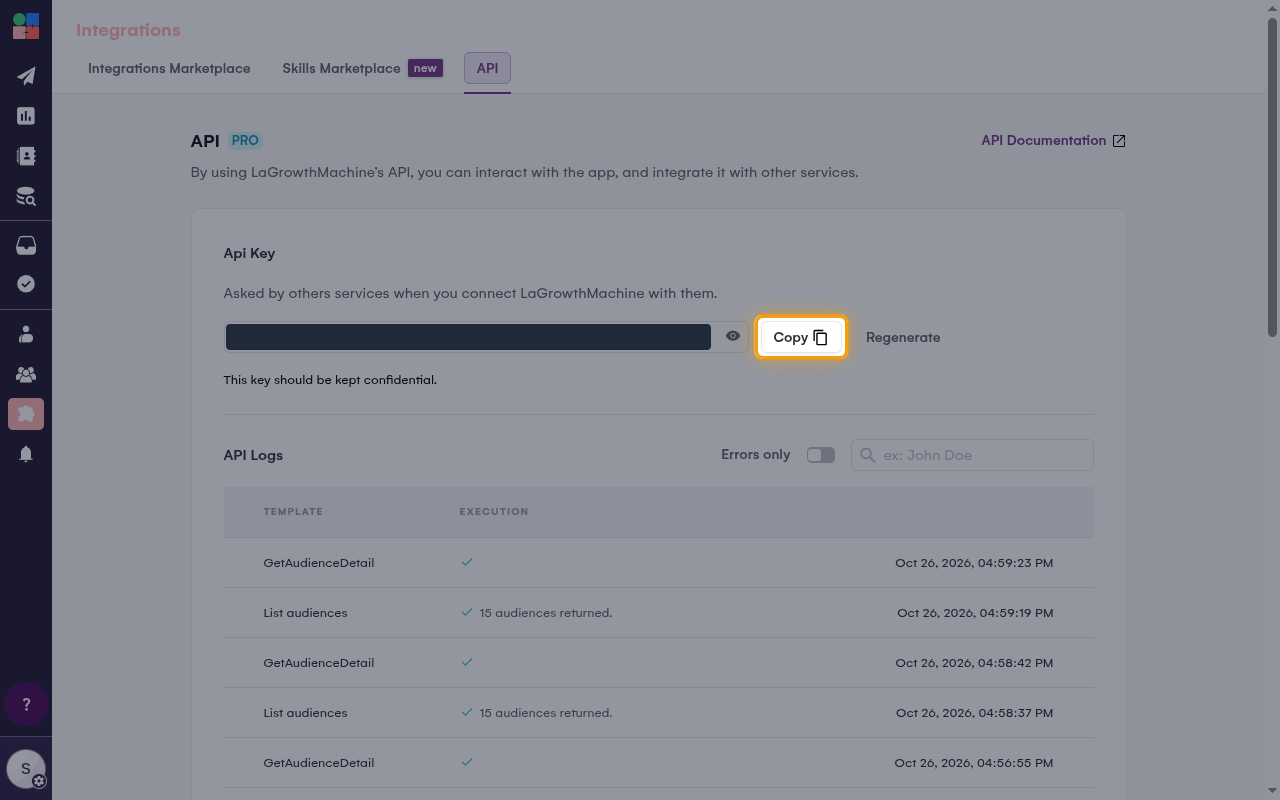
Task: Select the API tab
Action: pos(487,69)
